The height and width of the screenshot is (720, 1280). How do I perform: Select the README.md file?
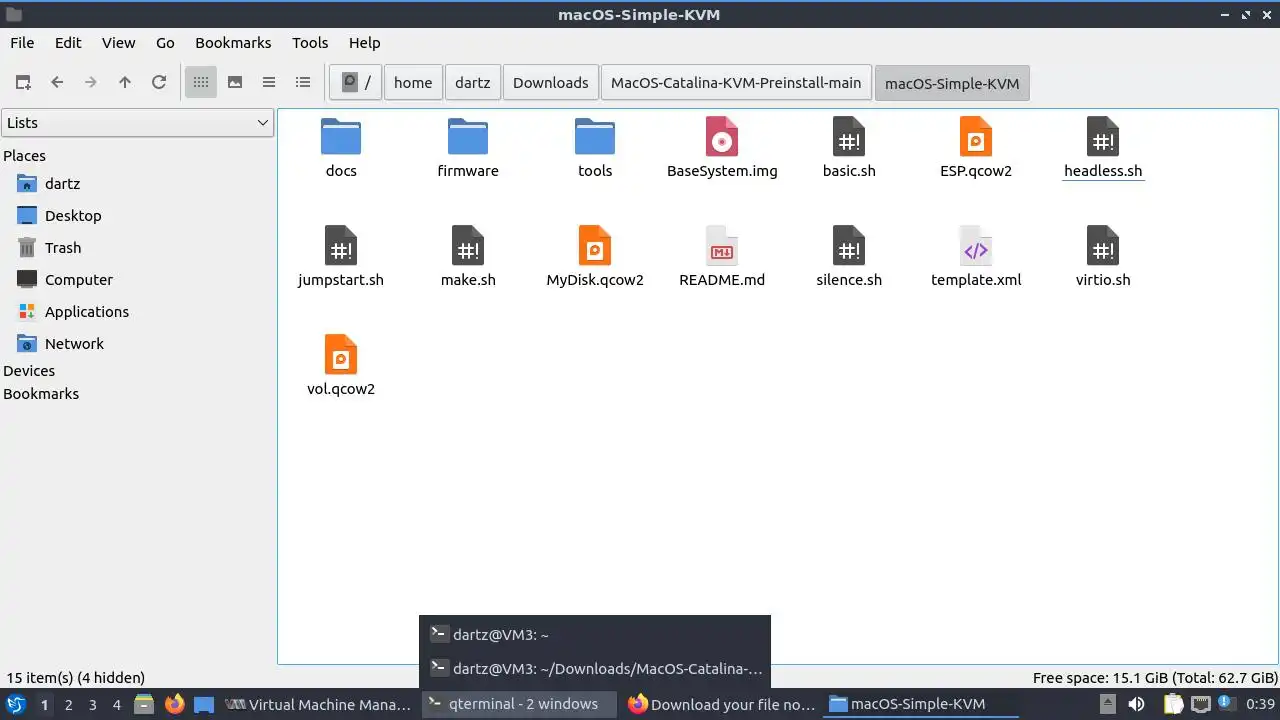coord(722,256)
